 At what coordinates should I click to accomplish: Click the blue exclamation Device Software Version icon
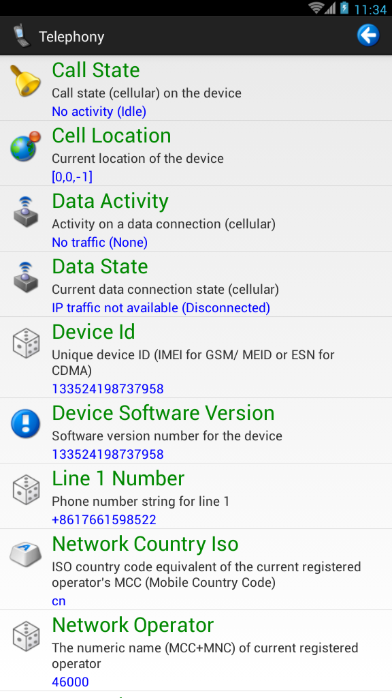pos(25,423)
